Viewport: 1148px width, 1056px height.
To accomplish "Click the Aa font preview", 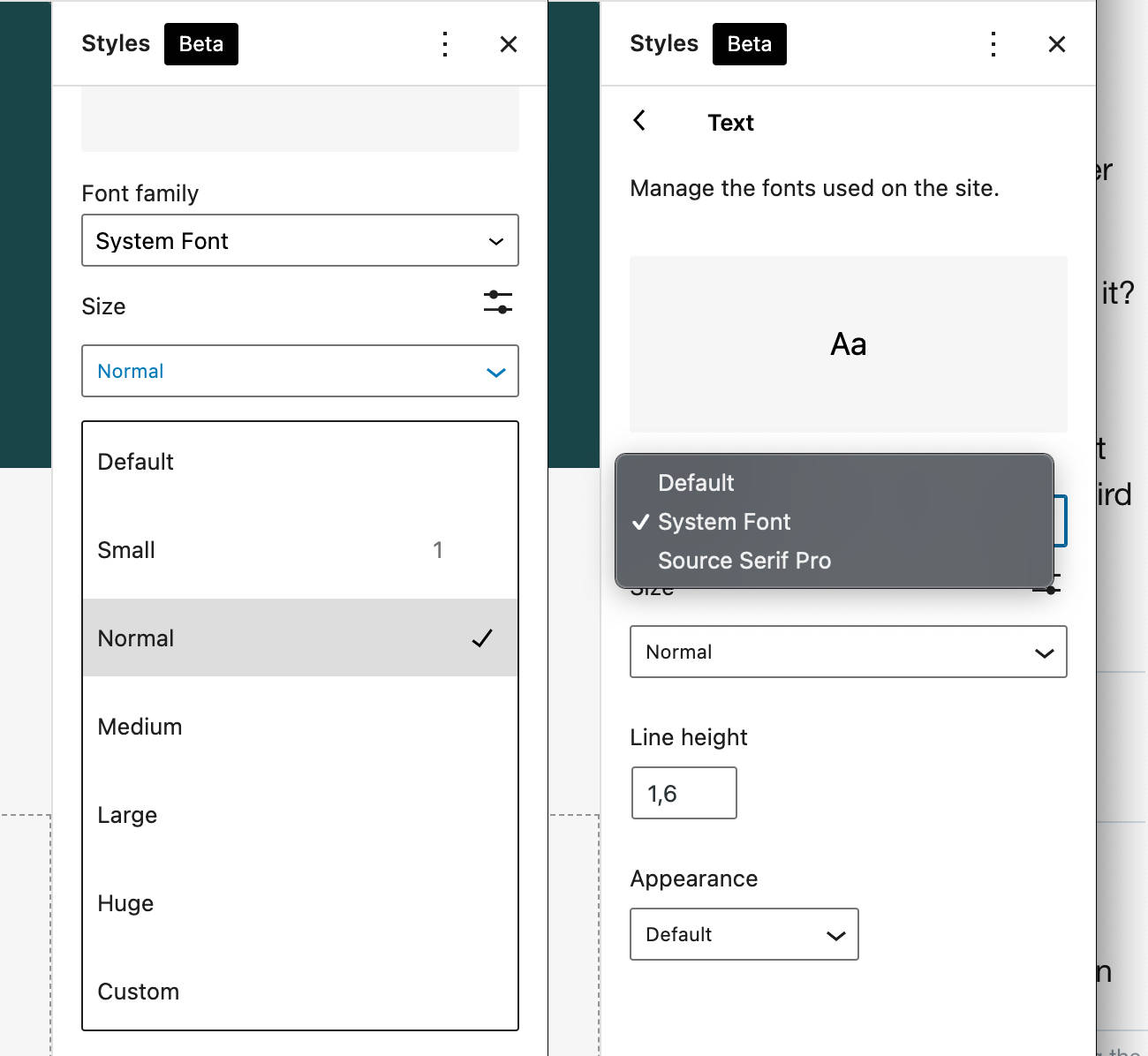I will [x=848, y=344].
